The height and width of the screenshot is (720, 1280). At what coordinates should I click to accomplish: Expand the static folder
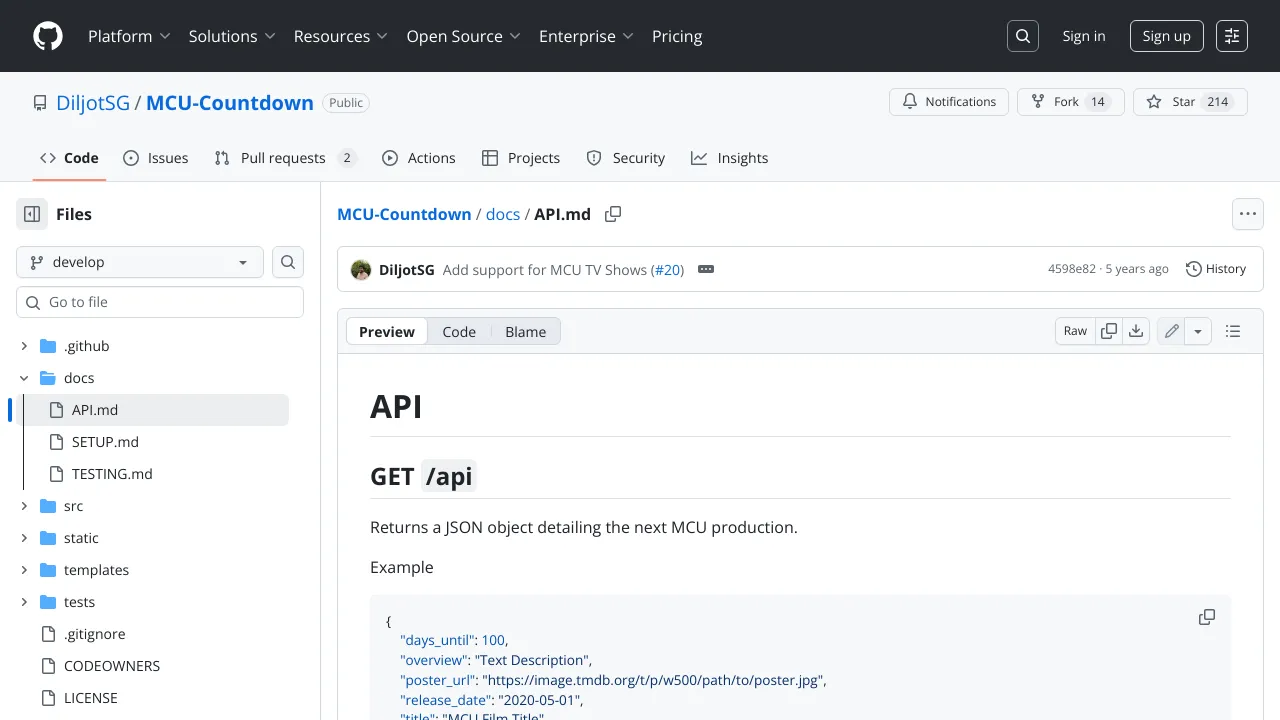[x=24, y=538]
